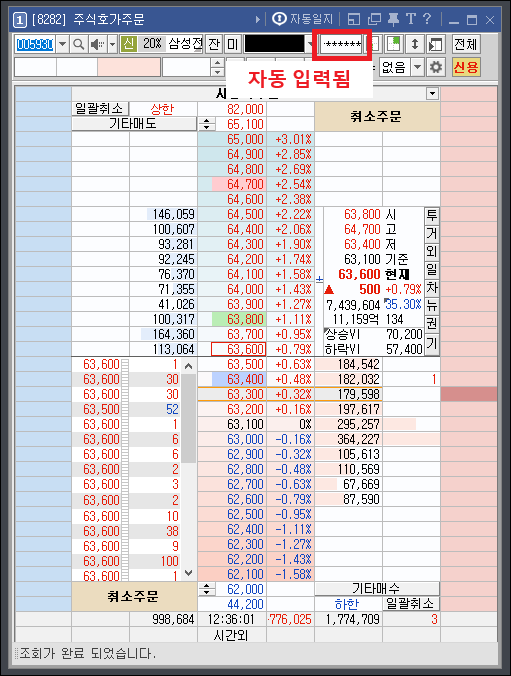Click the bottom-right 일괄취소 button
Image resolution: width=511 pixels, height=676 pixels.
point(411,604)
